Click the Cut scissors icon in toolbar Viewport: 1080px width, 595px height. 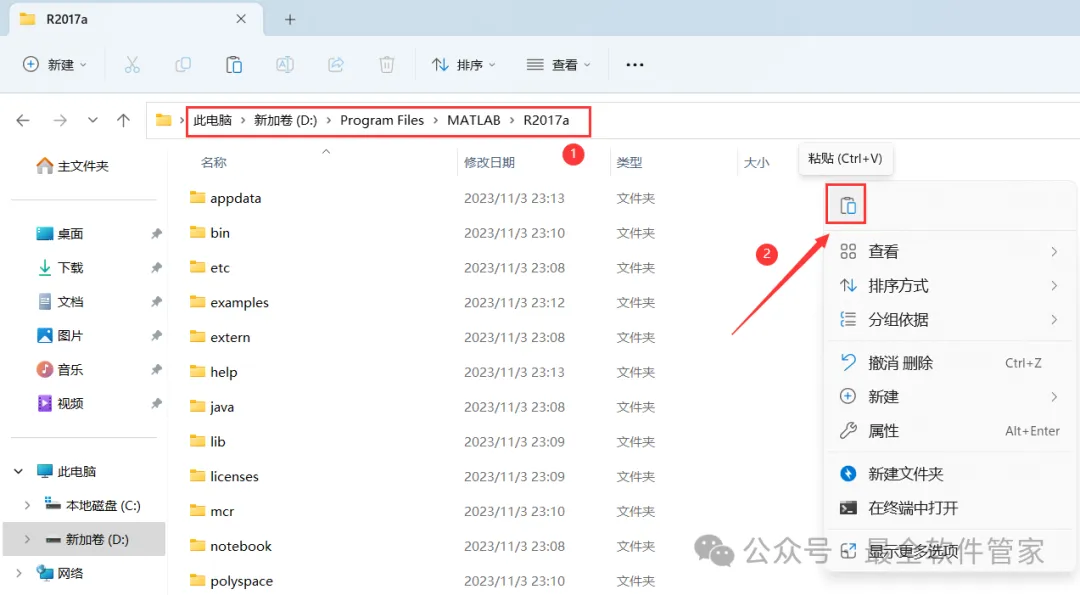pyautogui.click(x=132, y=65)
